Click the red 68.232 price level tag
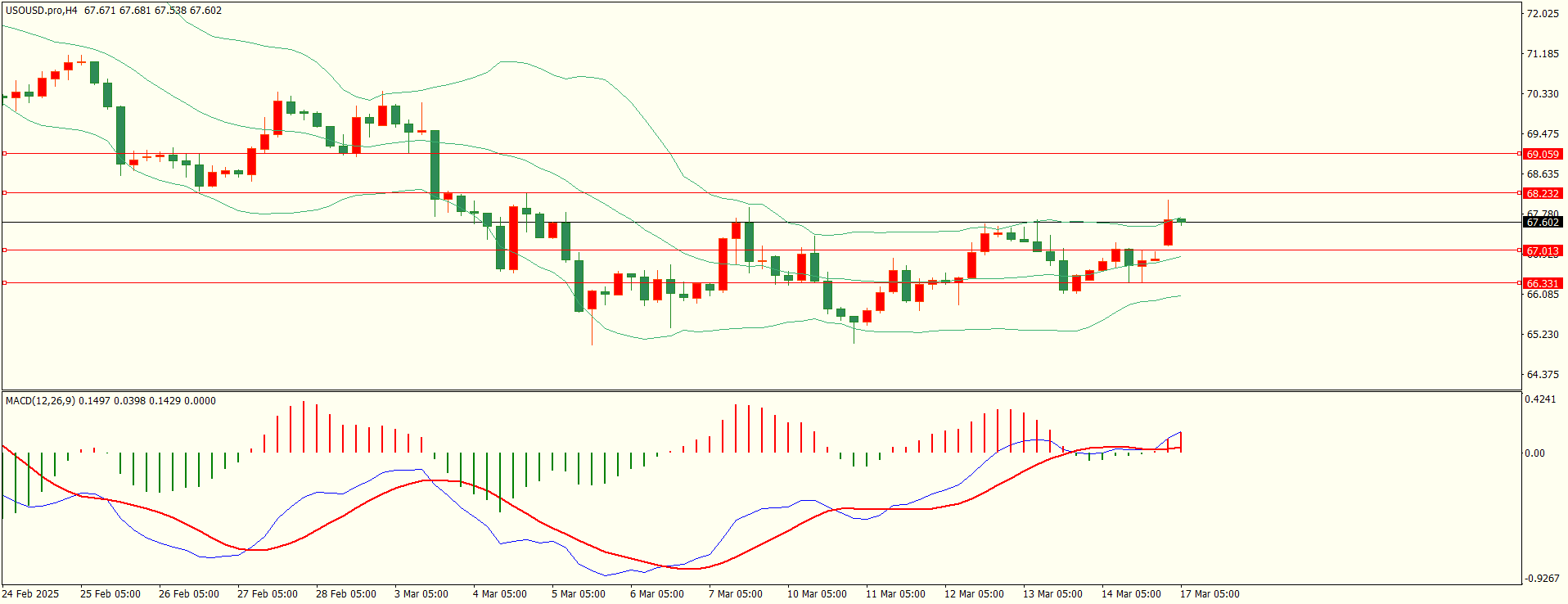This screenshot has height=604, width=1568. (1543, 193)
